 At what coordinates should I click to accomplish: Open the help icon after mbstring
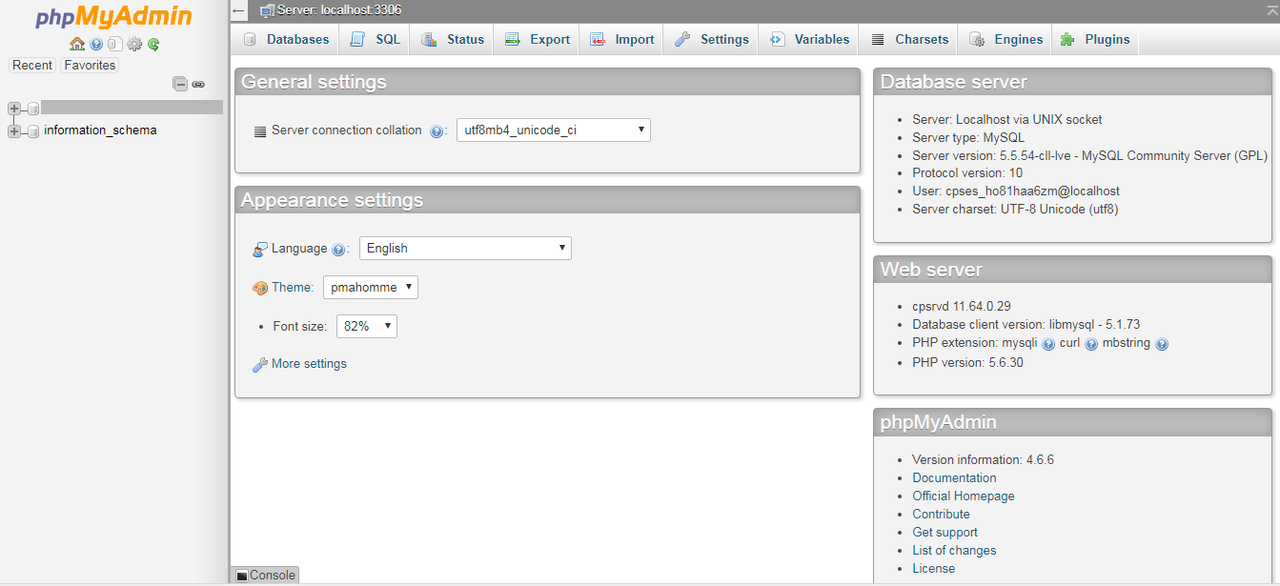1161,344
